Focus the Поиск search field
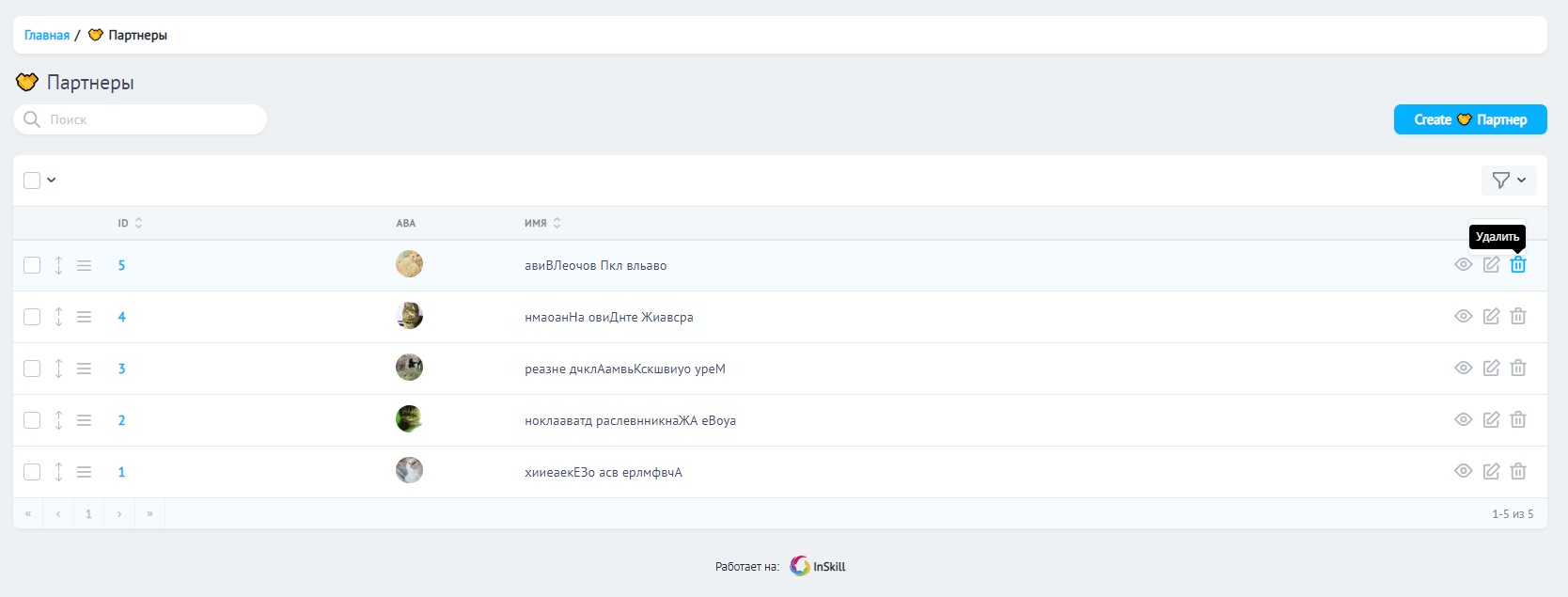The width and height of the screenshot is (1568, 597). (150, 119)
